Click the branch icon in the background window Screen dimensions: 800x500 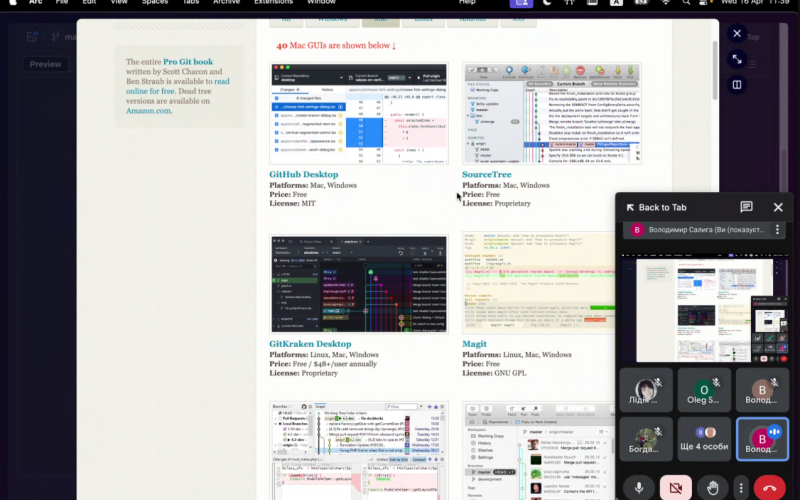(55, 37)
